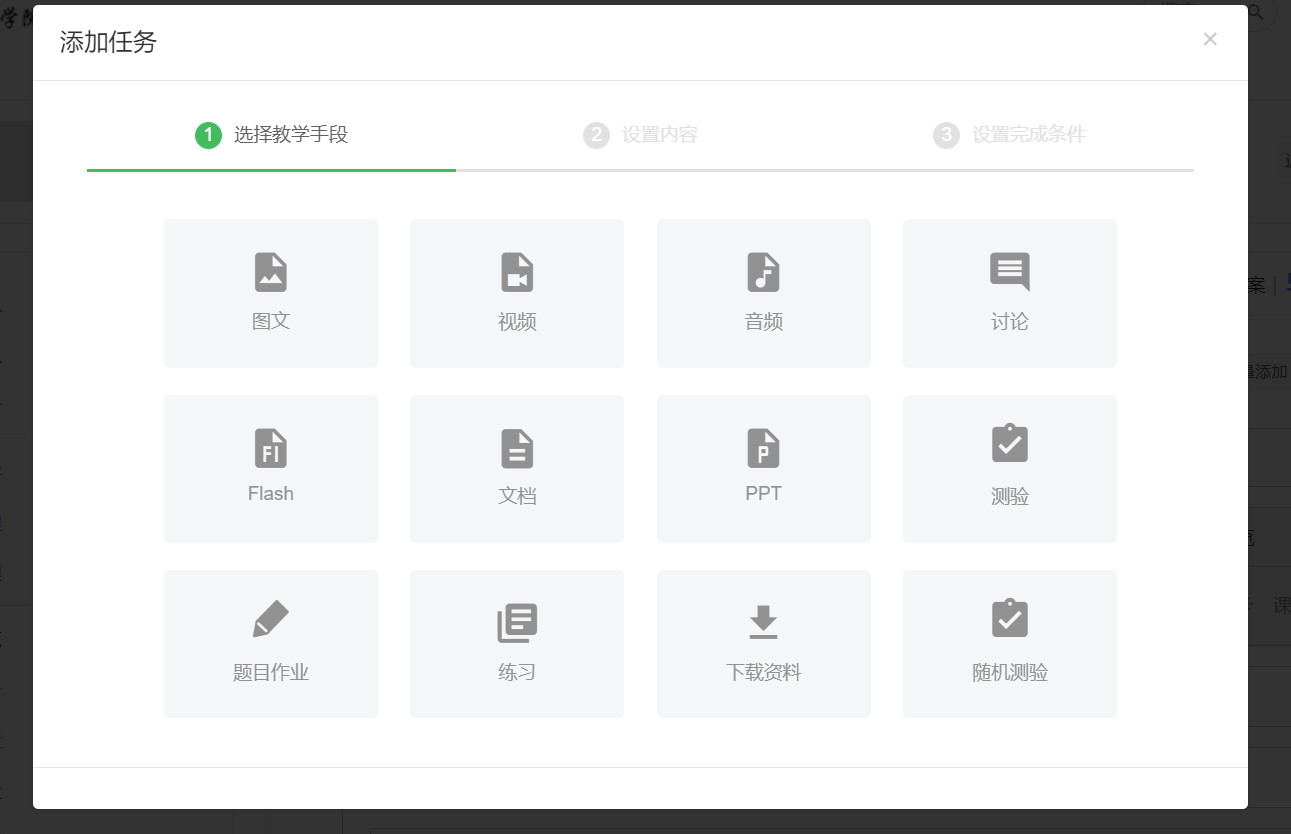Click the 下载资料 label text
The height and width of the screenshot is (834, 1291).
click(763, 672)
